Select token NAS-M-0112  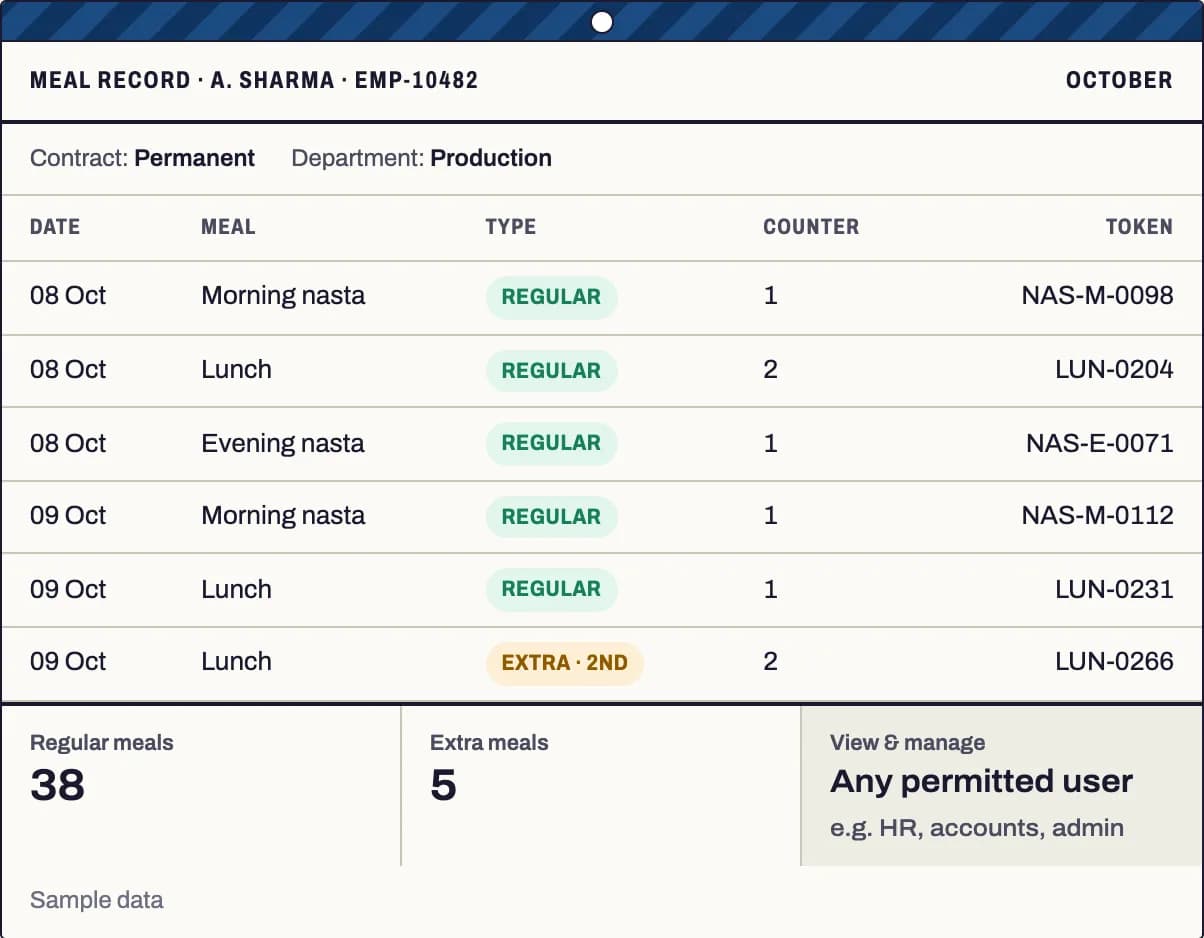(1097, 516)
